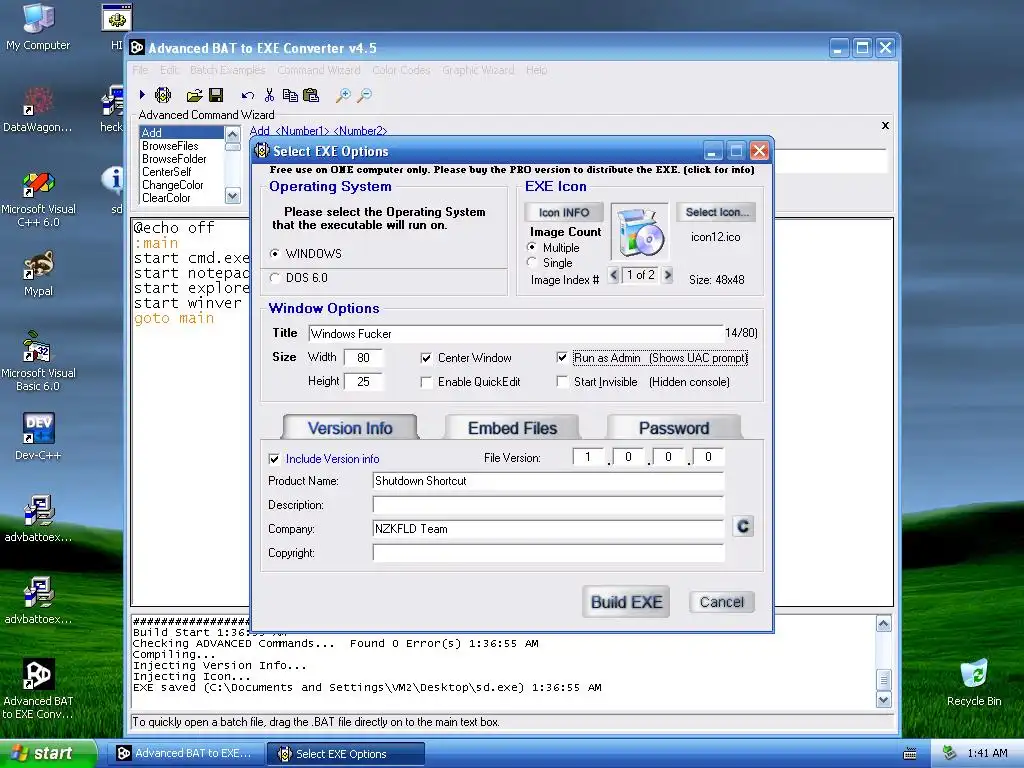Click the system tray network icon
The image size is (1024, 768).
point(950,753)
